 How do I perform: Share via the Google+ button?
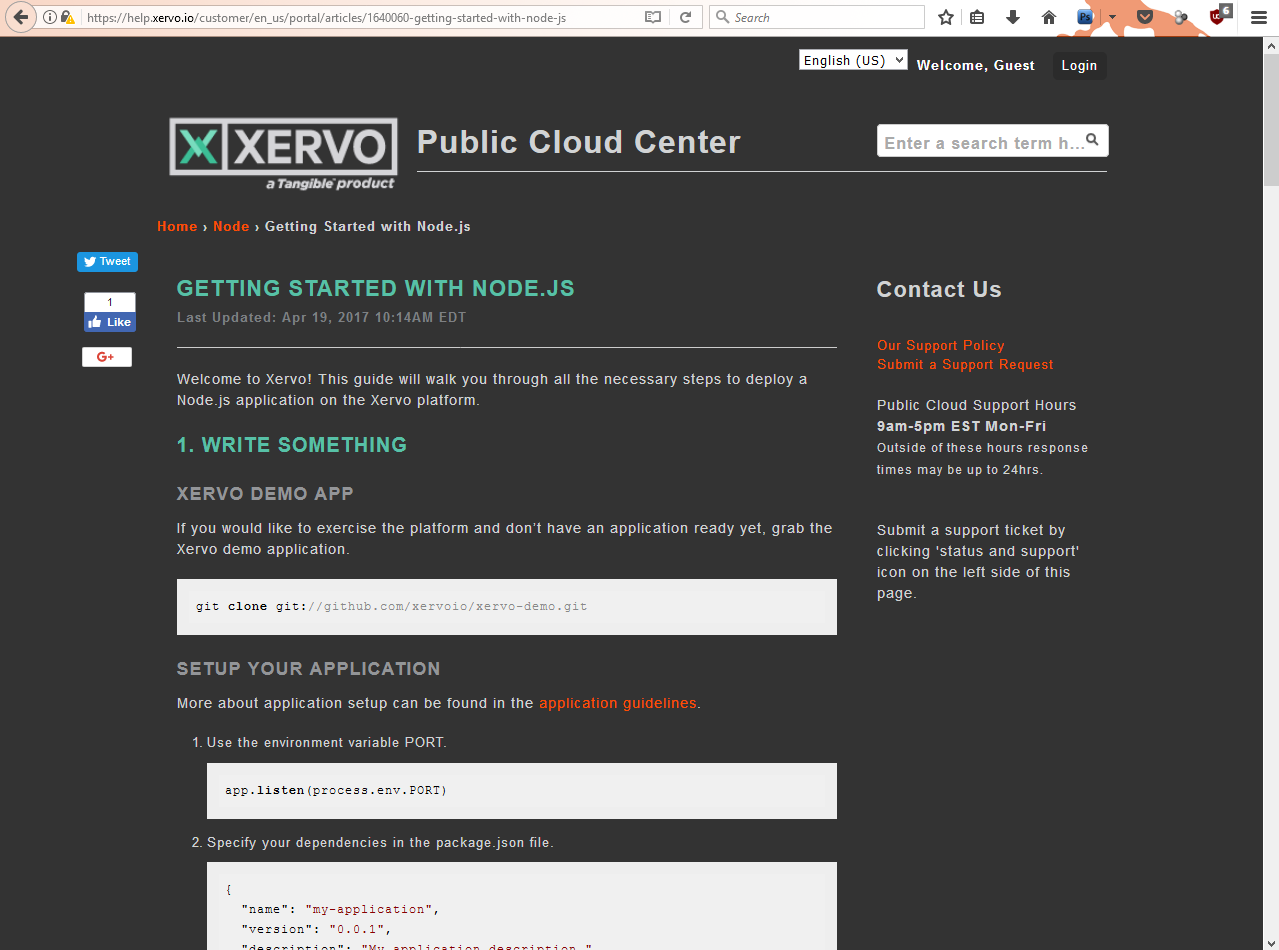point(107,357)
